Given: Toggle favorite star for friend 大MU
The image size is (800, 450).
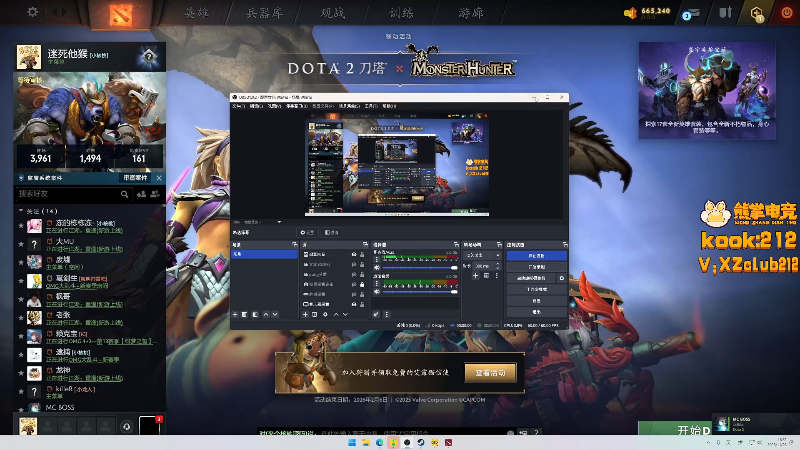Looking at the screenshot, I should point(21,244).
